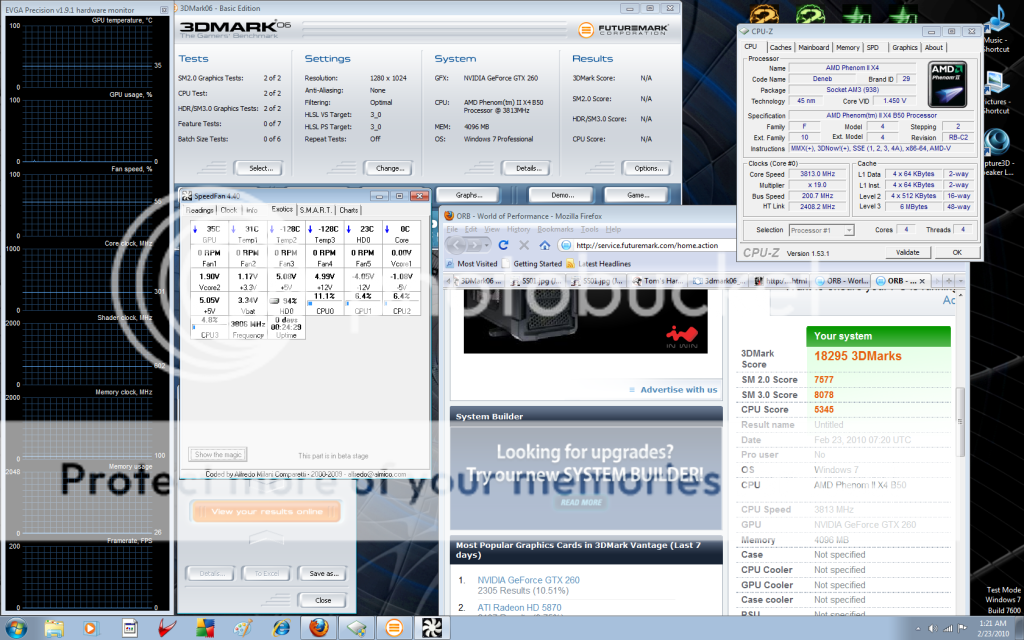Open the Firefox Bookmarks menu
This screenshot has height=640, width=1024.
tap(555, 229)
